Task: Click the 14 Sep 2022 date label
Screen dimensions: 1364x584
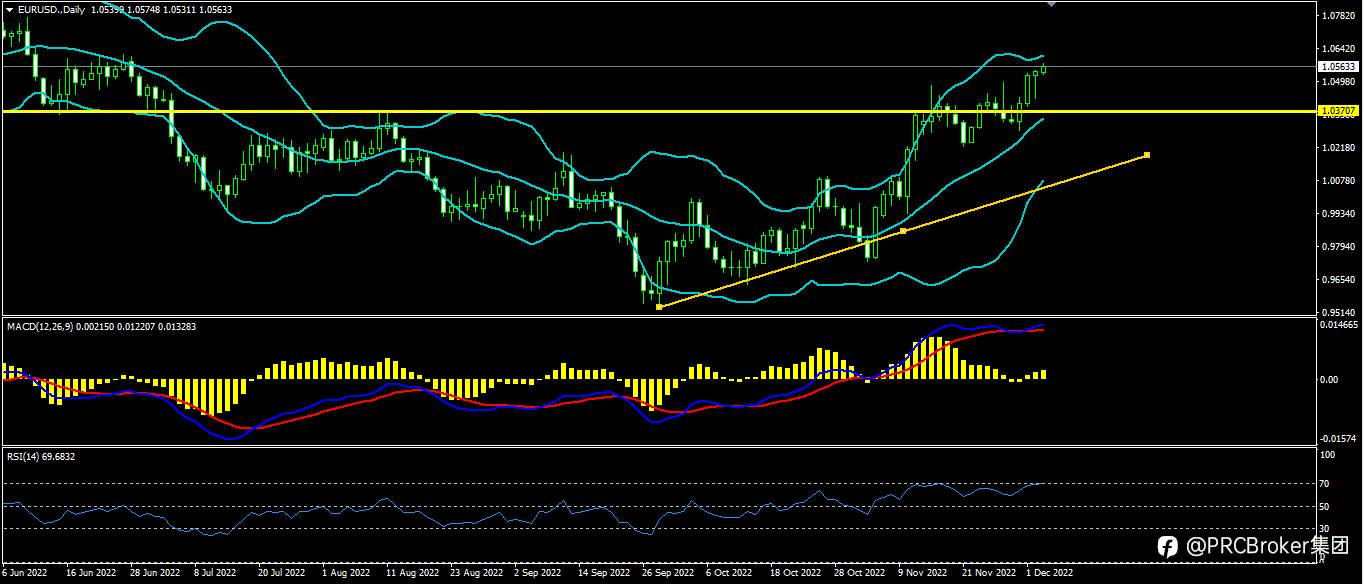Action: (605, 574)
